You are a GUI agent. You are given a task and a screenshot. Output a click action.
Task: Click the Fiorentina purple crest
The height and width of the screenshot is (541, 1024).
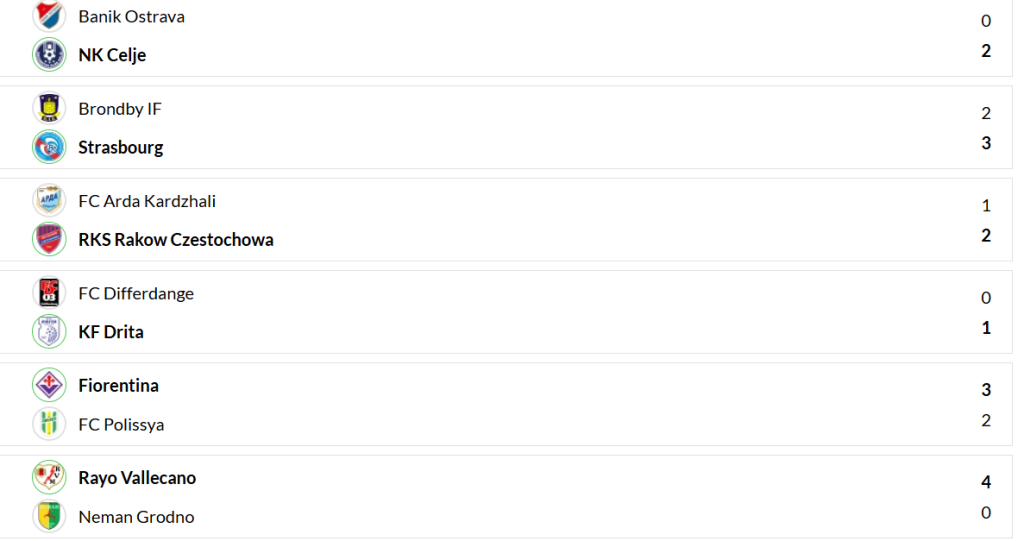[x=48, y=385]
